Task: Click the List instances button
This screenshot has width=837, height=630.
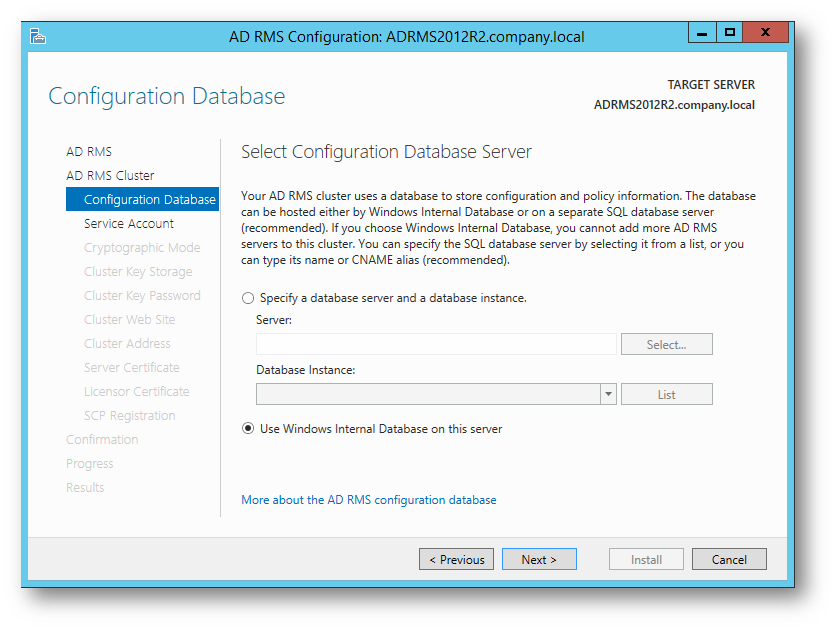Action: [x=667, y=394]
